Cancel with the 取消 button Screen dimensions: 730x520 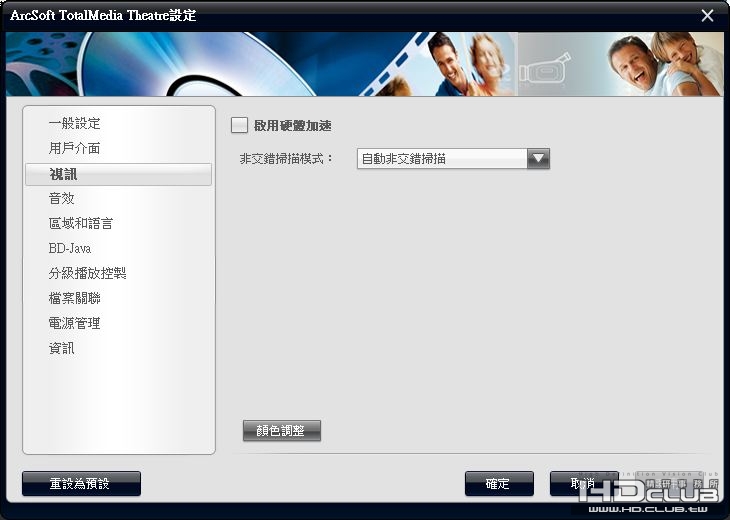(x=584, y=484)
